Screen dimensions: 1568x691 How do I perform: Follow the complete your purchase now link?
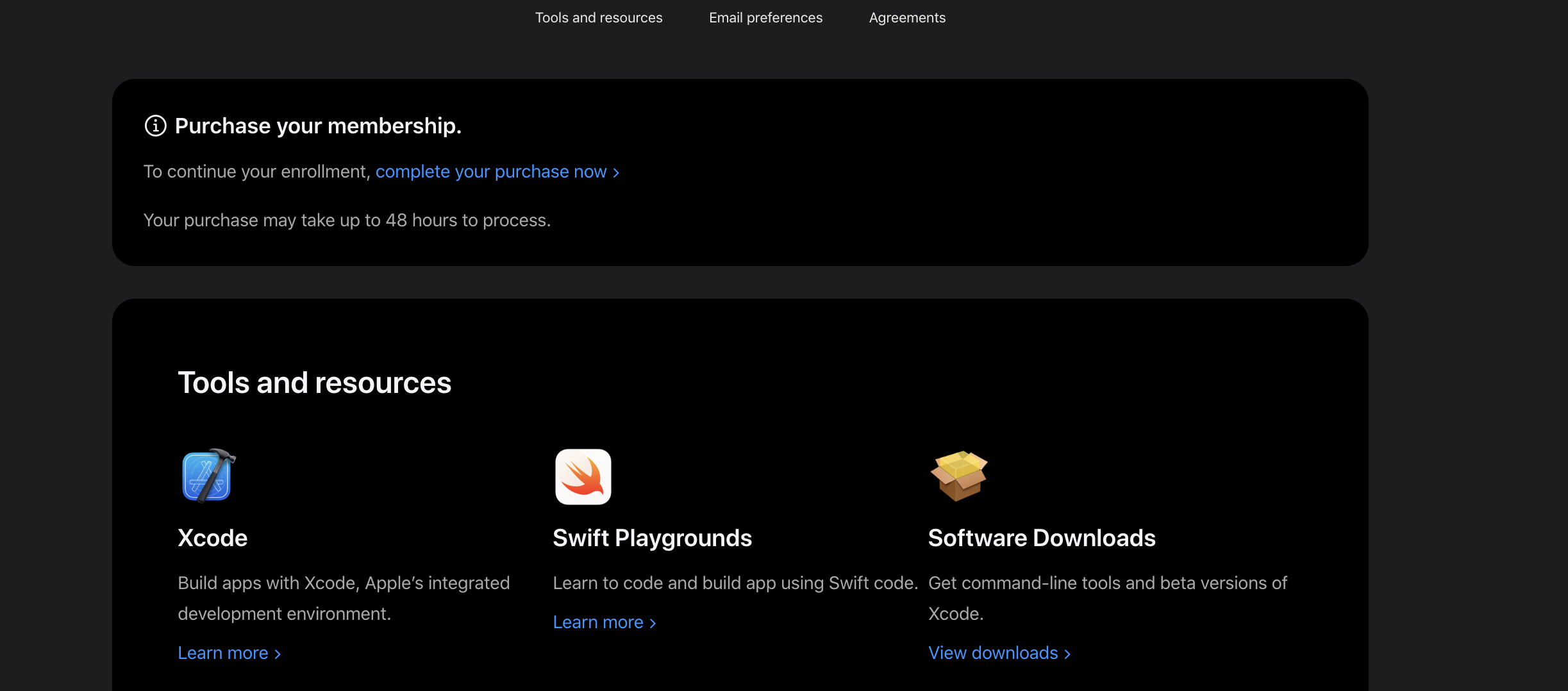tap(490, 172)
